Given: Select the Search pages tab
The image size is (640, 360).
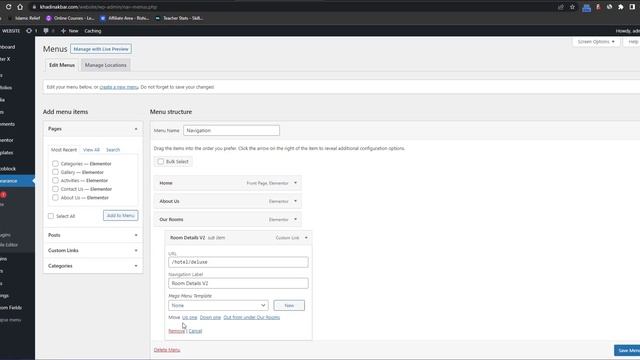Looking at the screenshot, I should (113, 150).
